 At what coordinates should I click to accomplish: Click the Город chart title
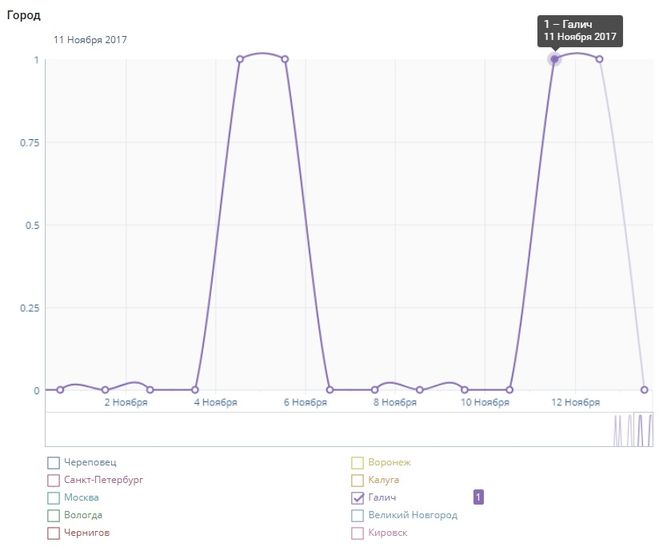tap(24, 16)
